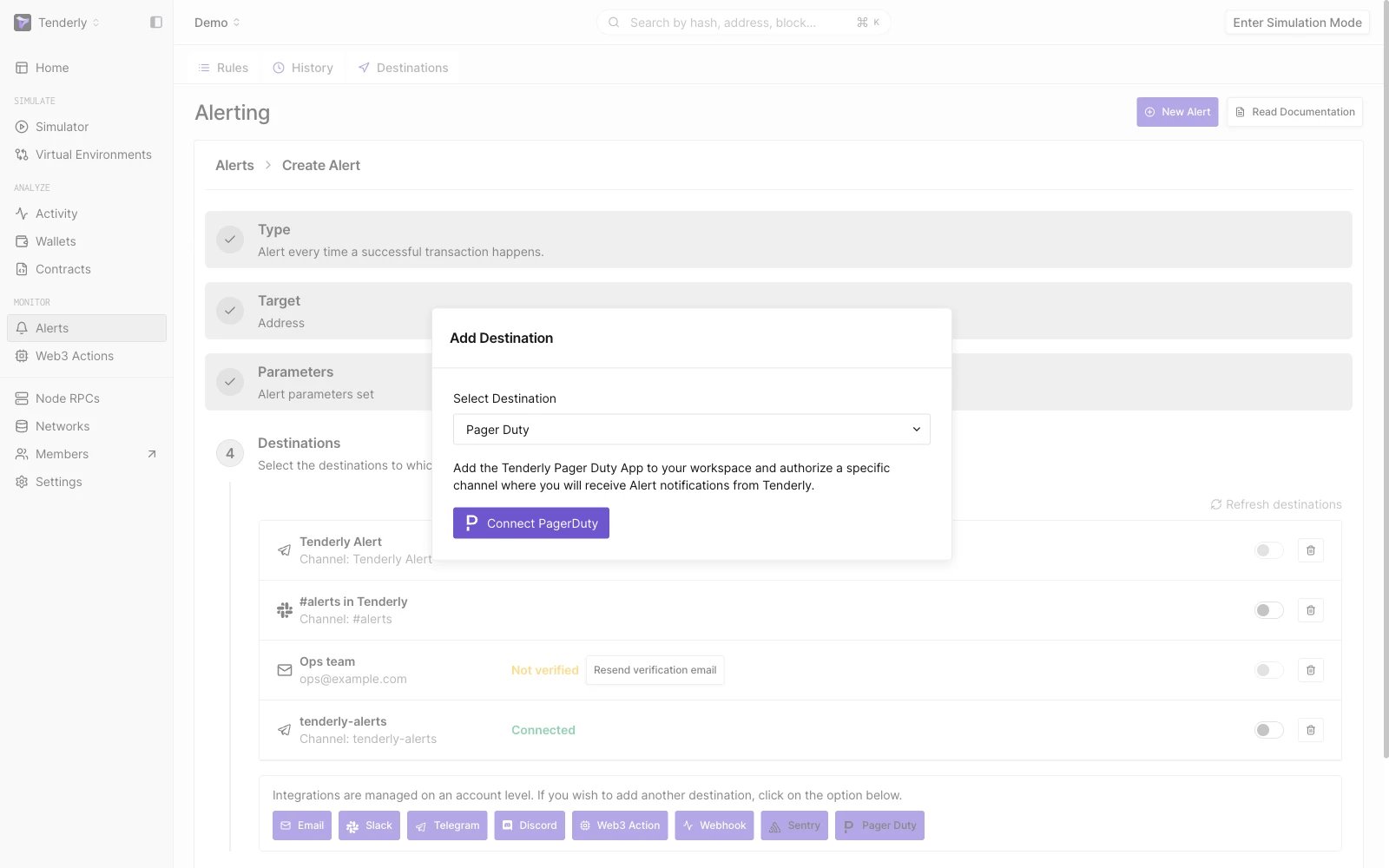Screen dimensions: 1389x868
Task: Open Wallets in the sidebar
Action: [x=87, y=241]
